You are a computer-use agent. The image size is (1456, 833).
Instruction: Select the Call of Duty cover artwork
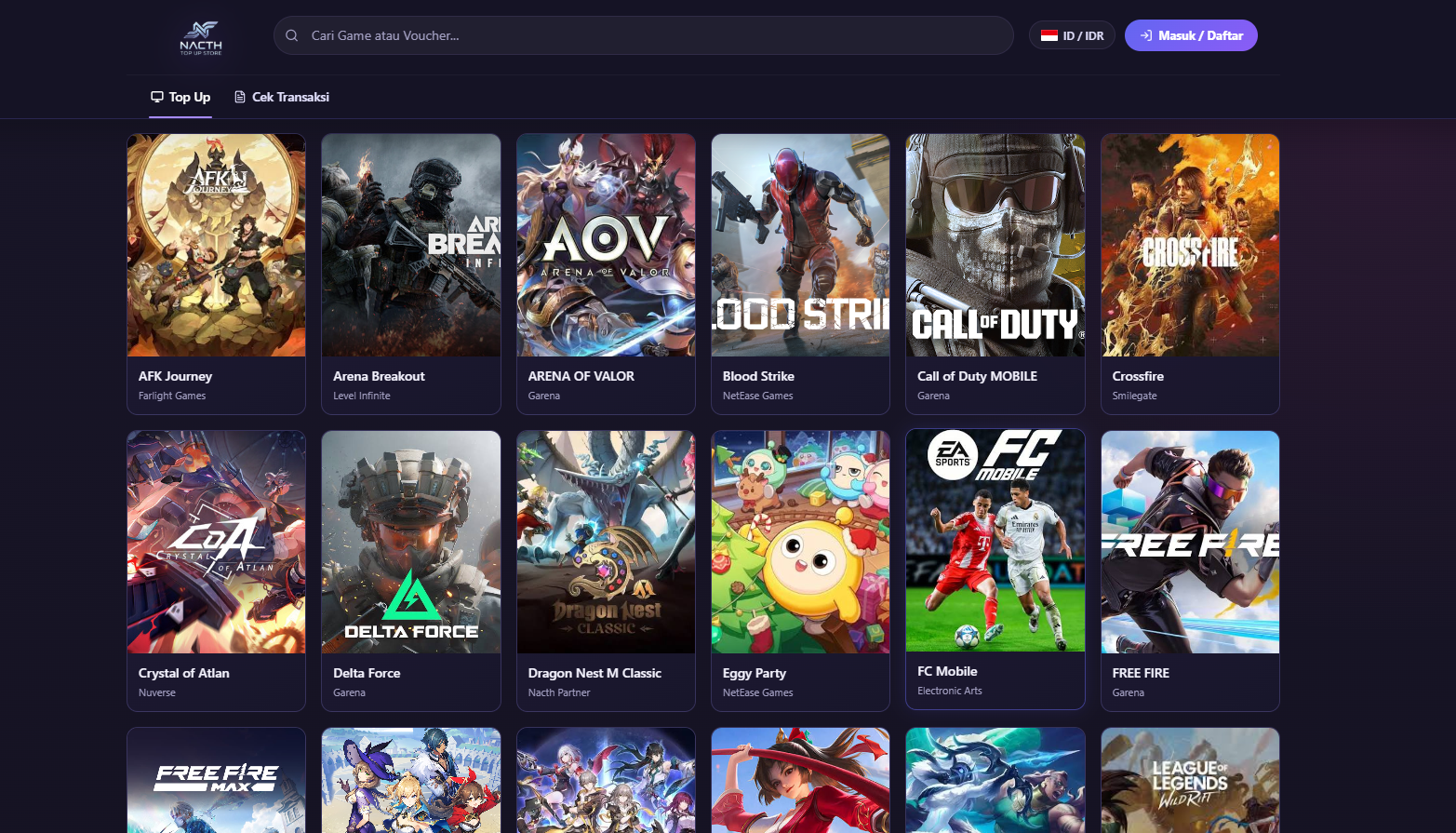click(x=995, y=245)
